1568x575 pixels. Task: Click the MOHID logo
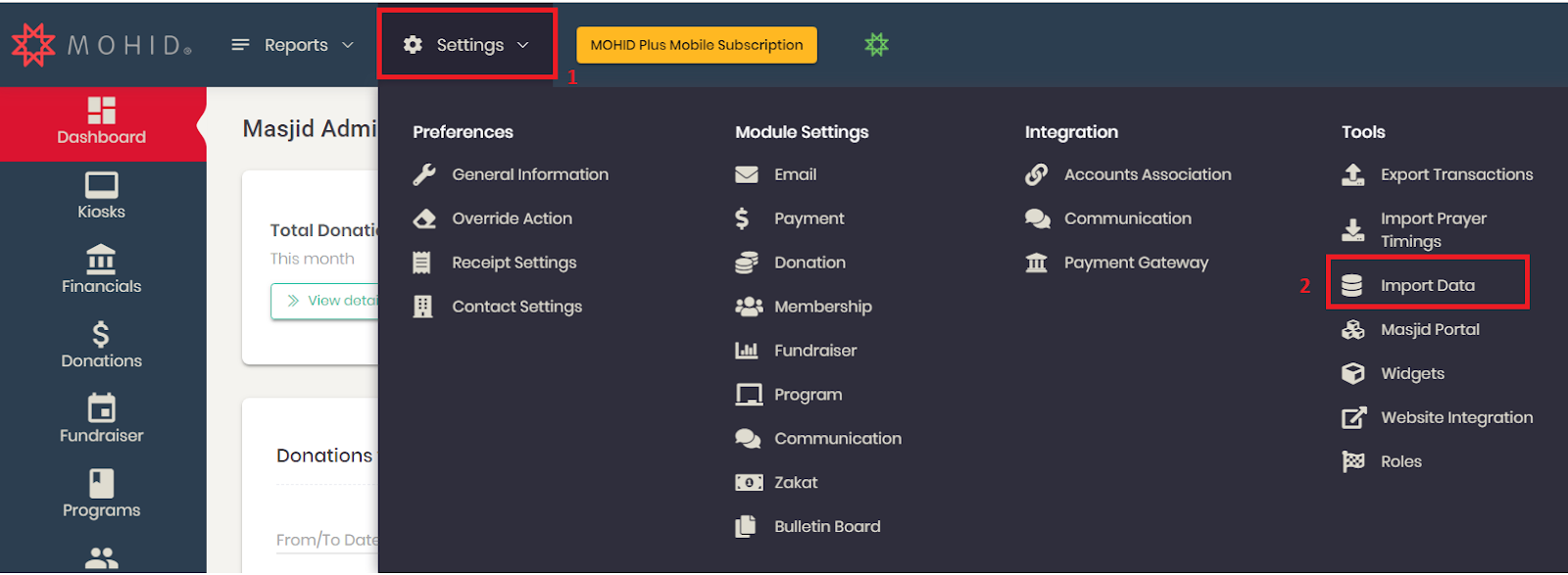pyautogui.click(x=102, y=45)
